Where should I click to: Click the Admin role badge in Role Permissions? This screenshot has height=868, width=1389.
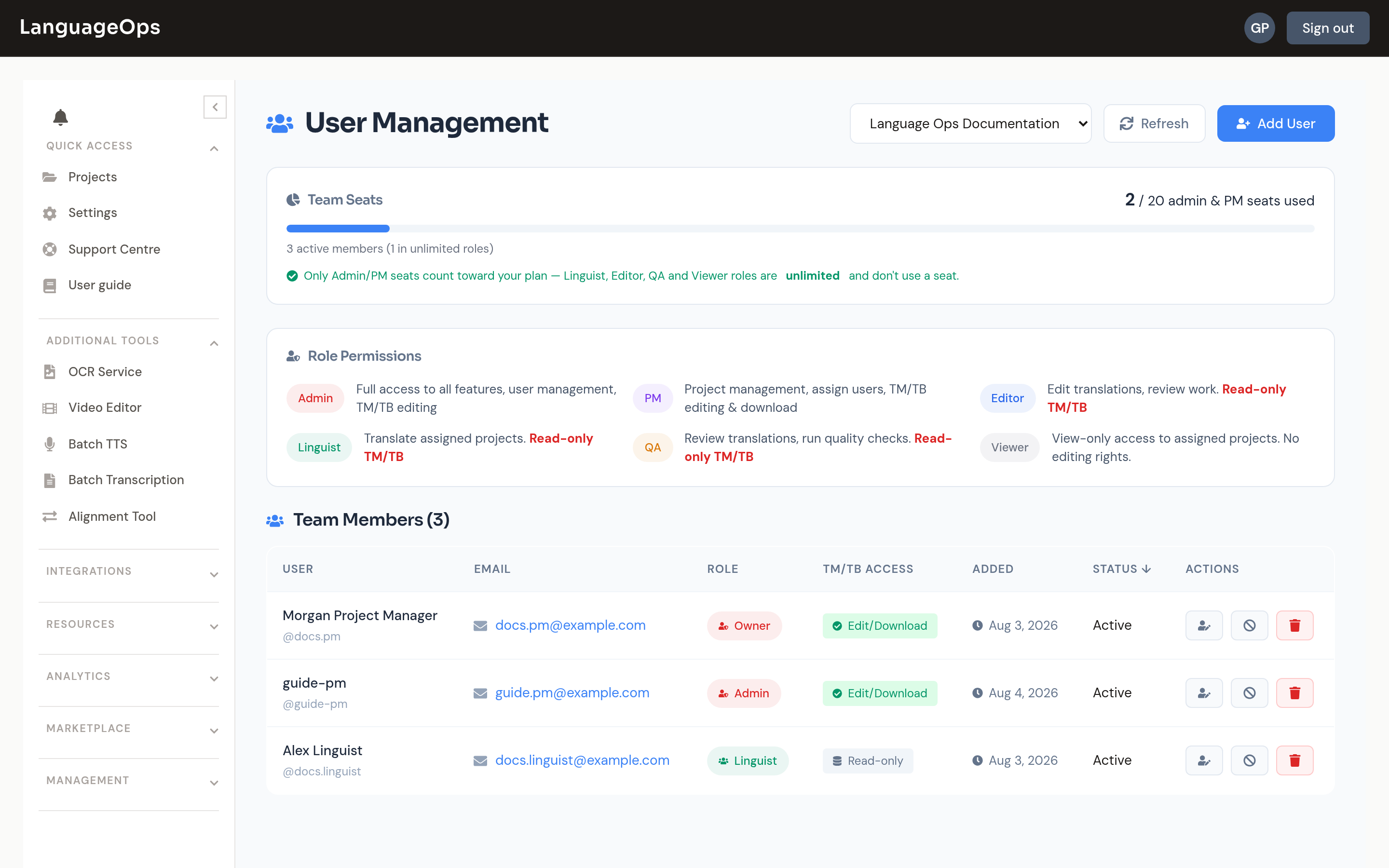pos(315,398)
